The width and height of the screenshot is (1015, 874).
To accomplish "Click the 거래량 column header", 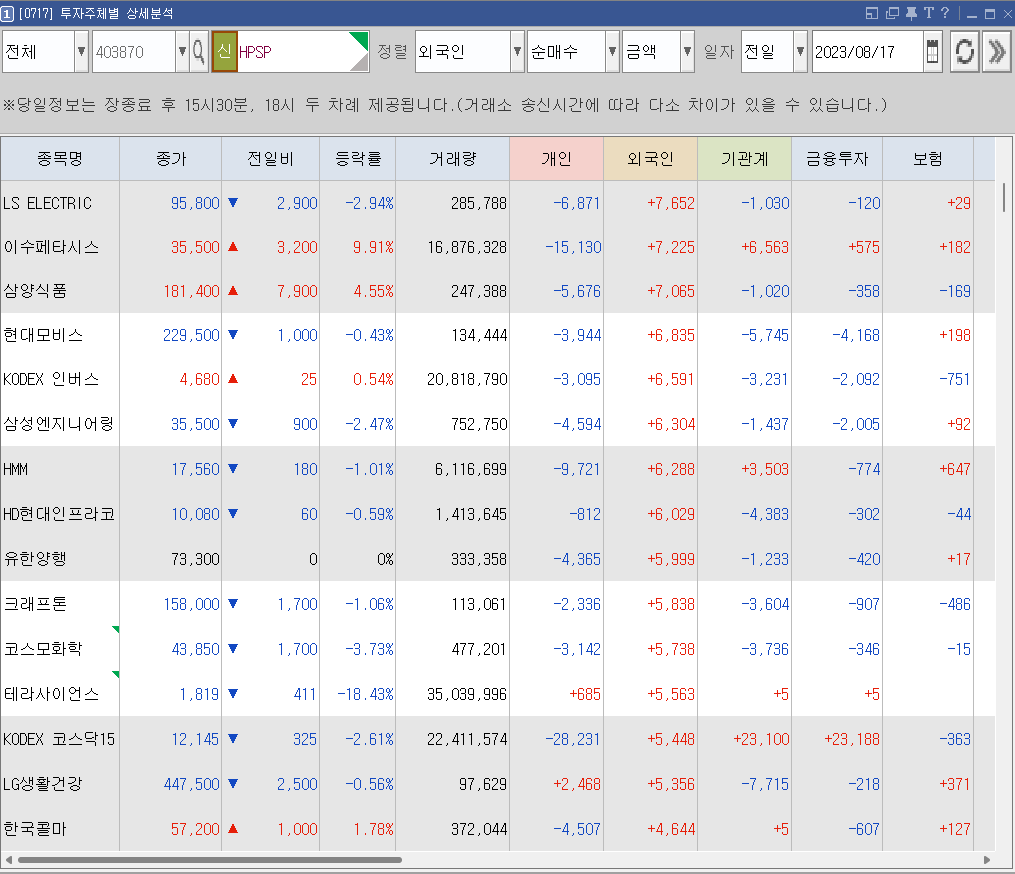I will 452,159.
